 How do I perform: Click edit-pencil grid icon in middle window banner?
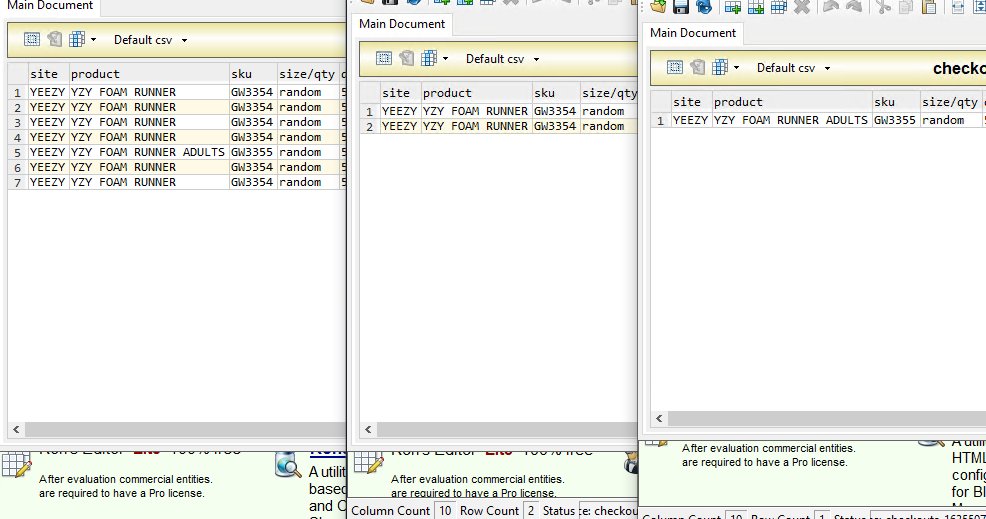[368, 464]
